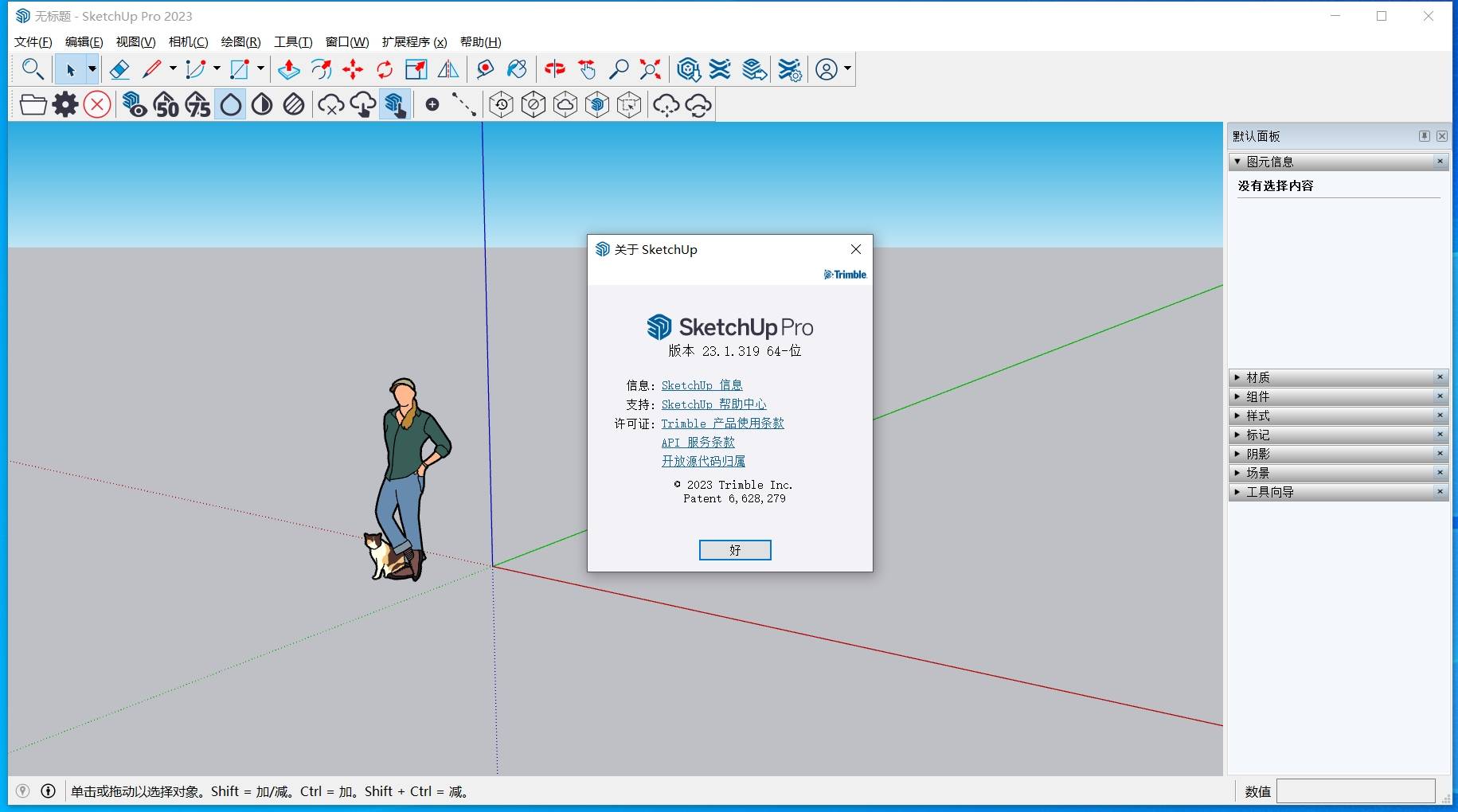
Task: Toggle the outlined water-drop icon in second toolbar
Action: 230,105
